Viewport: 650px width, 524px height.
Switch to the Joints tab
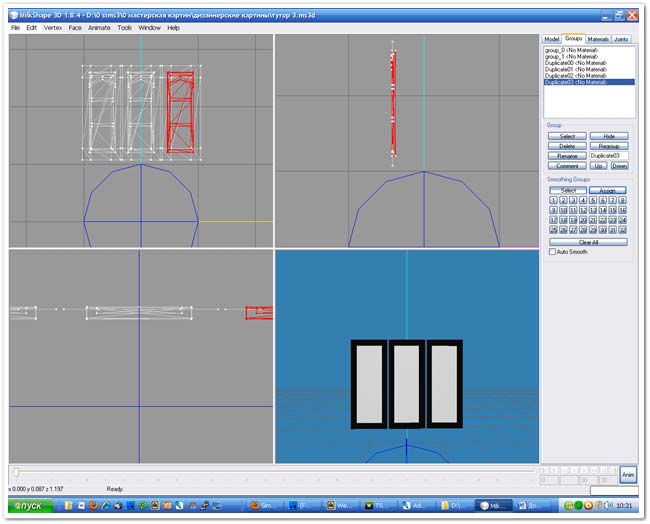(621, 39)
